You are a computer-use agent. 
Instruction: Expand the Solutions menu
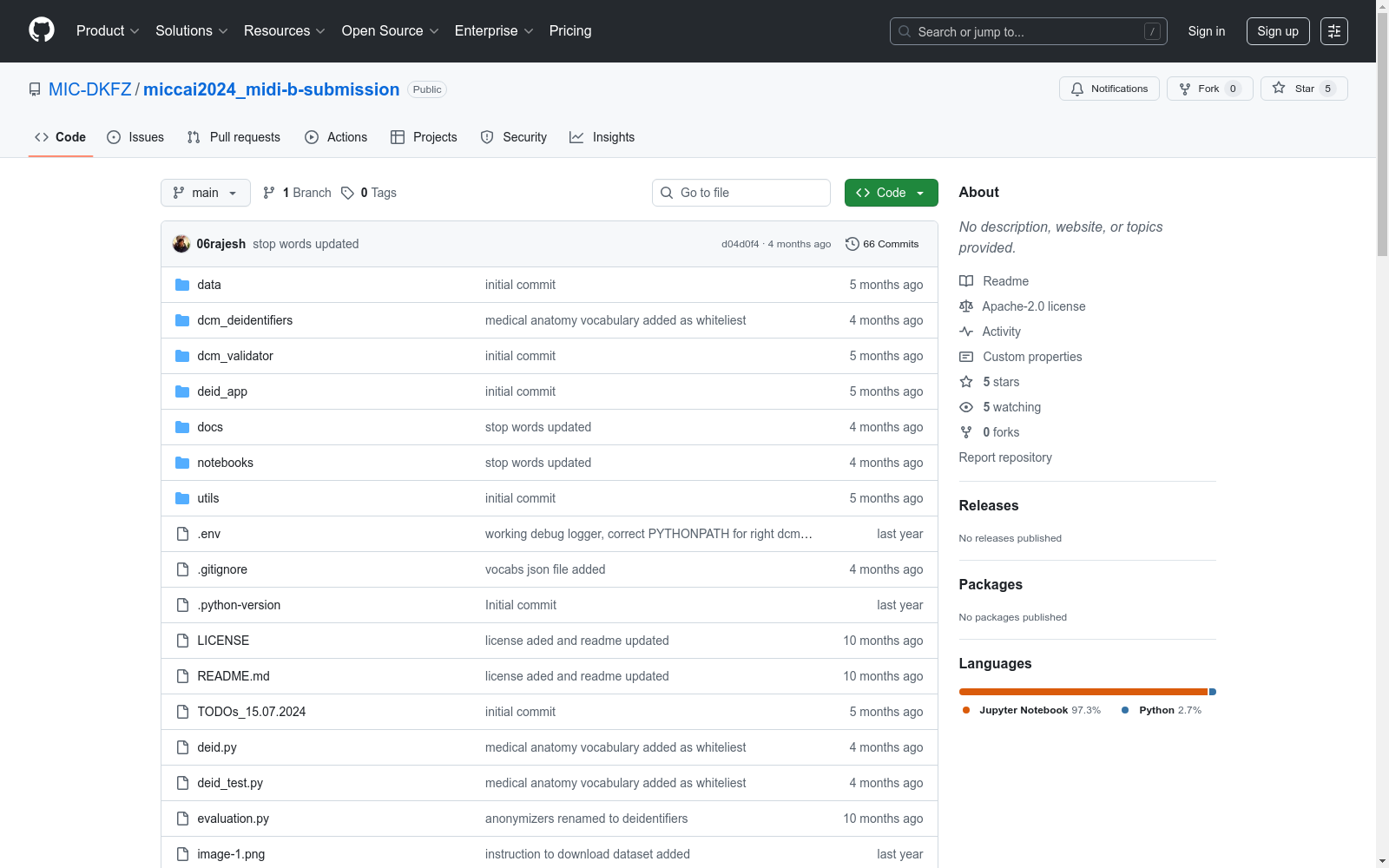(192, 30)
